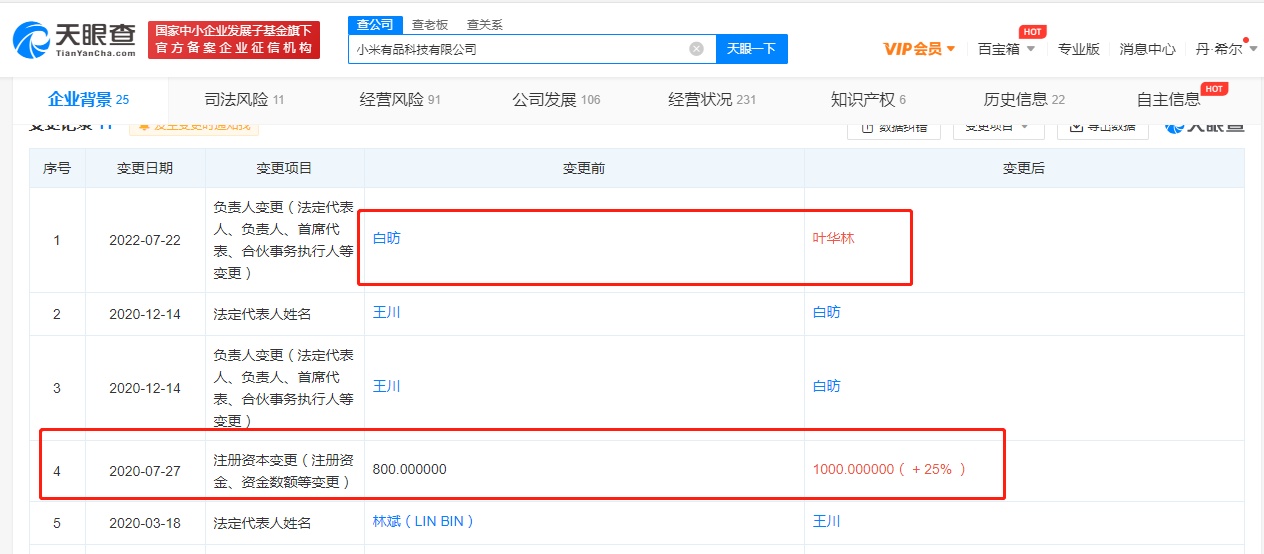Switch to the 自主信息 tab
This screenshot has width=1264, height=554.
point(1169,99)
